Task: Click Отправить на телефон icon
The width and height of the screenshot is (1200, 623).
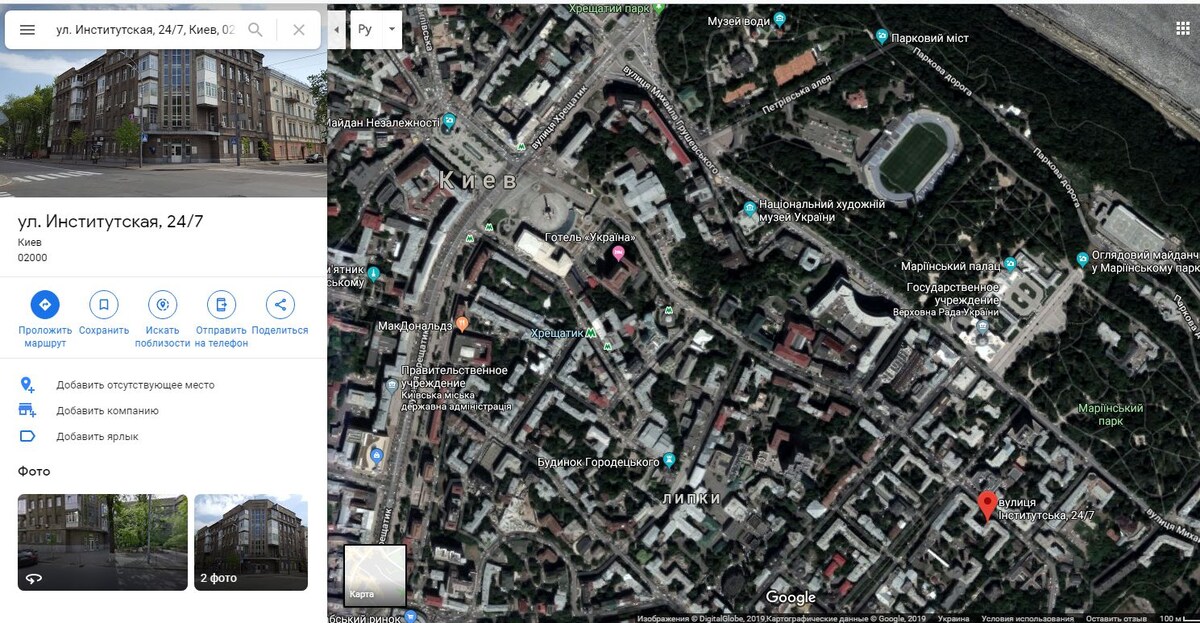Action: [222, 305]
